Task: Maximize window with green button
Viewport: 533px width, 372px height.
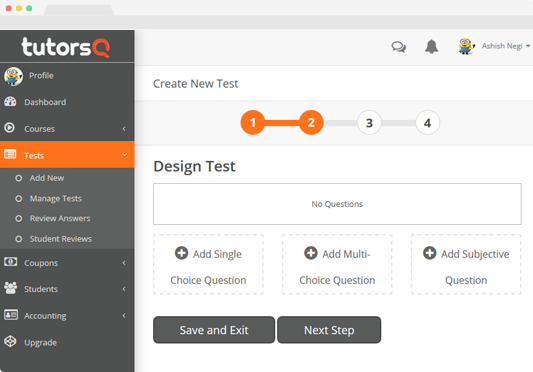Action: coord(29,8)
